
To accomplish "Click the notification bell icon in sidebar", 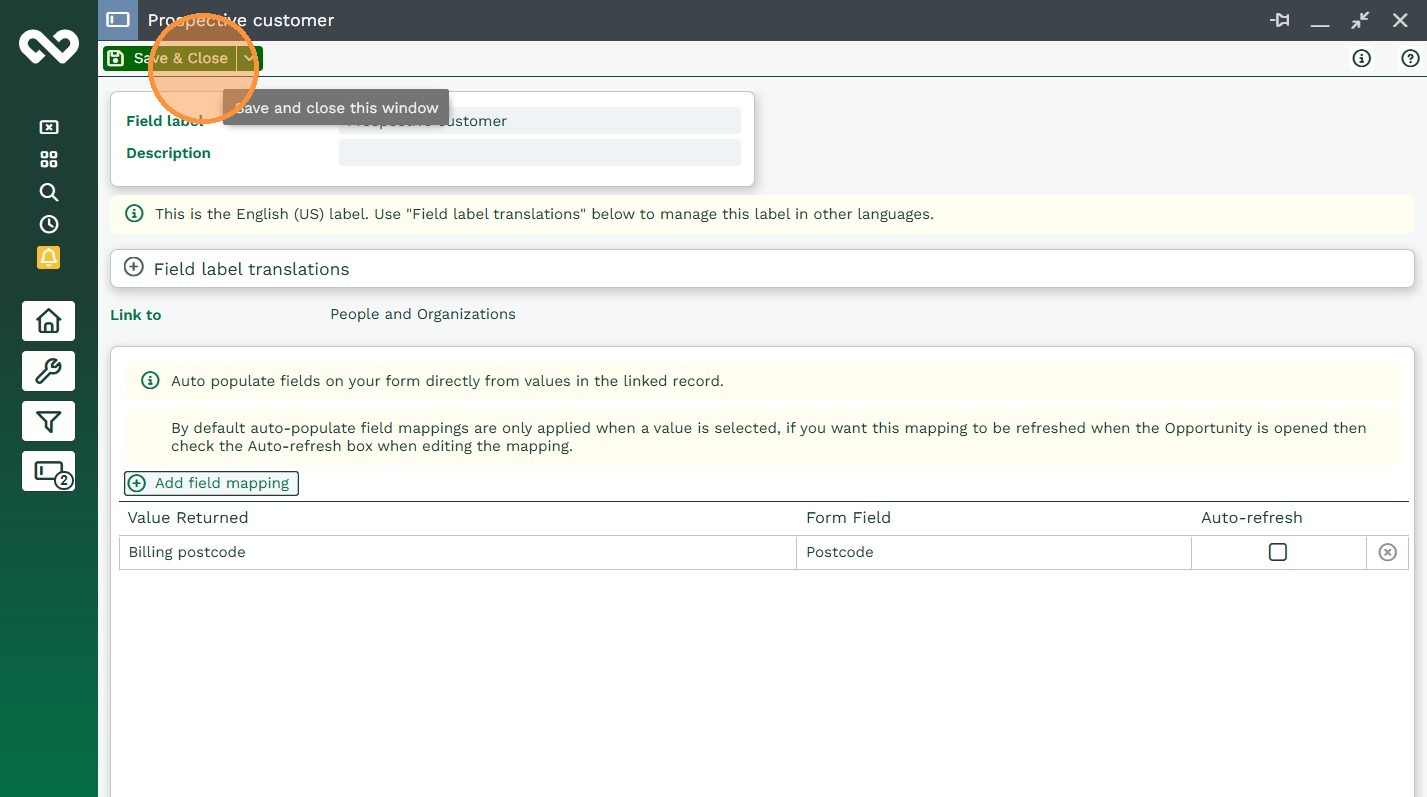I will [48, 257].
